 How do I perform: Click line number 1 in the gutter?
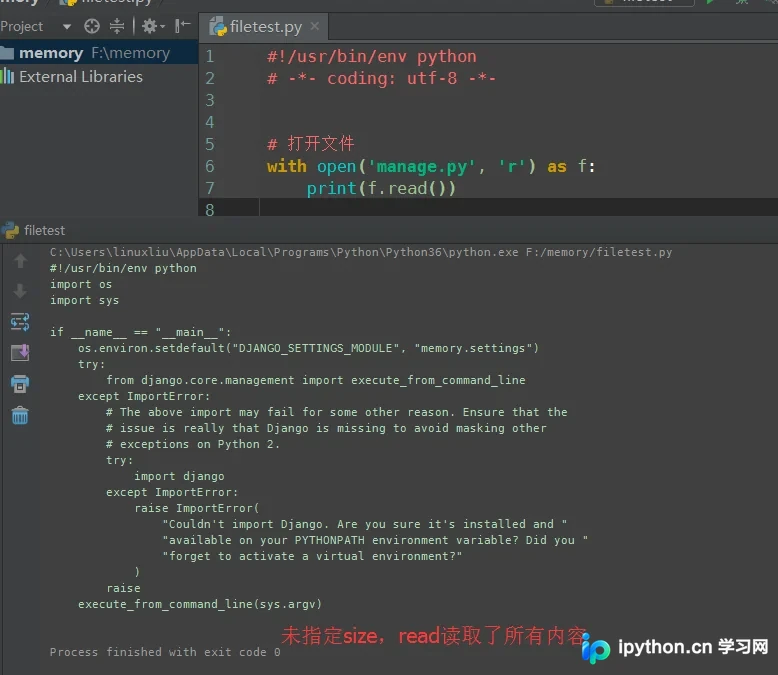[210, 56]
